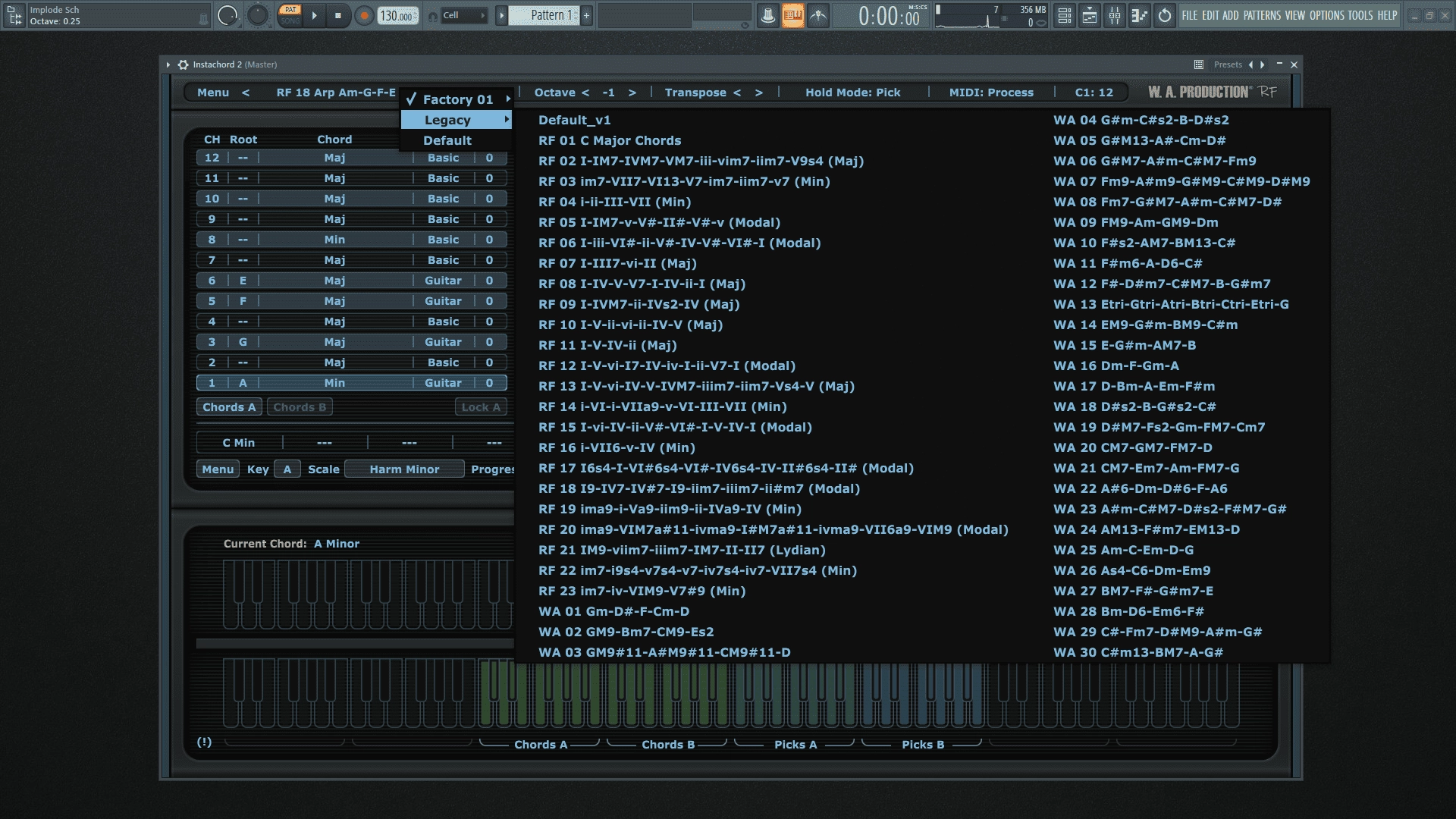
Task: Open the Harm Minor scale dropdown
Action: [404, 469]
